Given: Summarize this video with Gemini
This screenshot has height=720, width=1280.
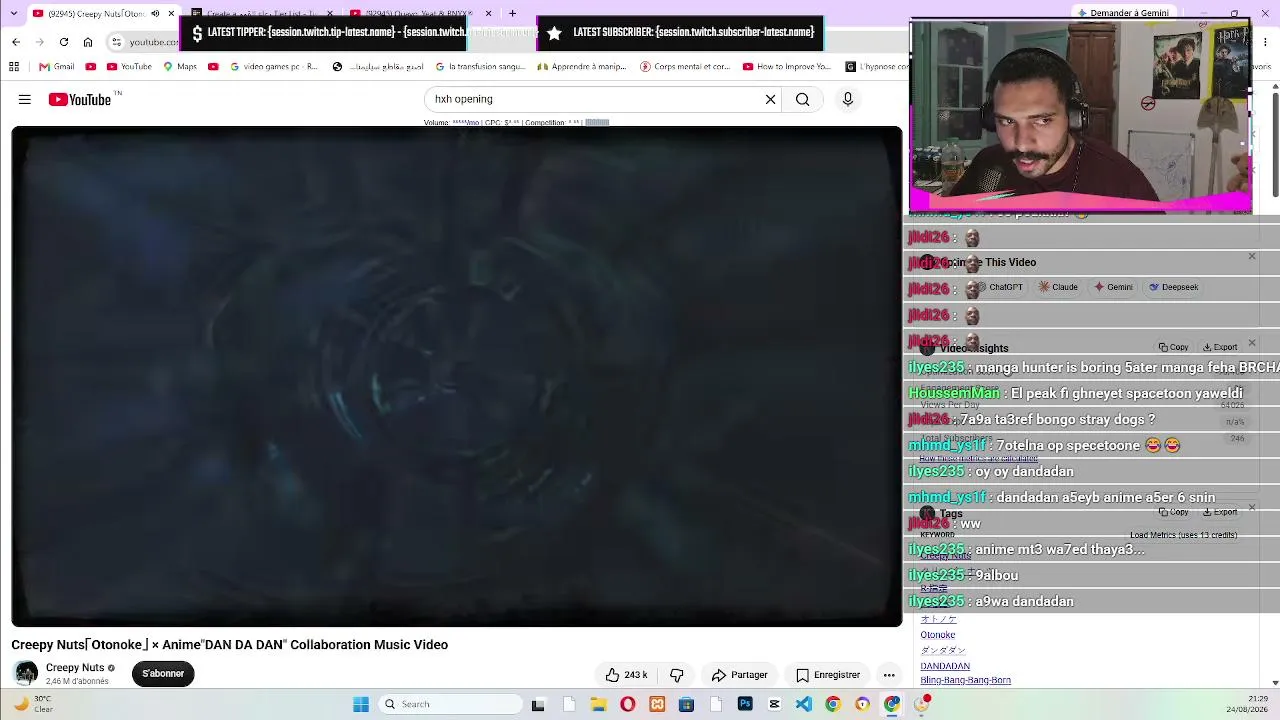Looking at the screenshot, I should pos(1113,287).
